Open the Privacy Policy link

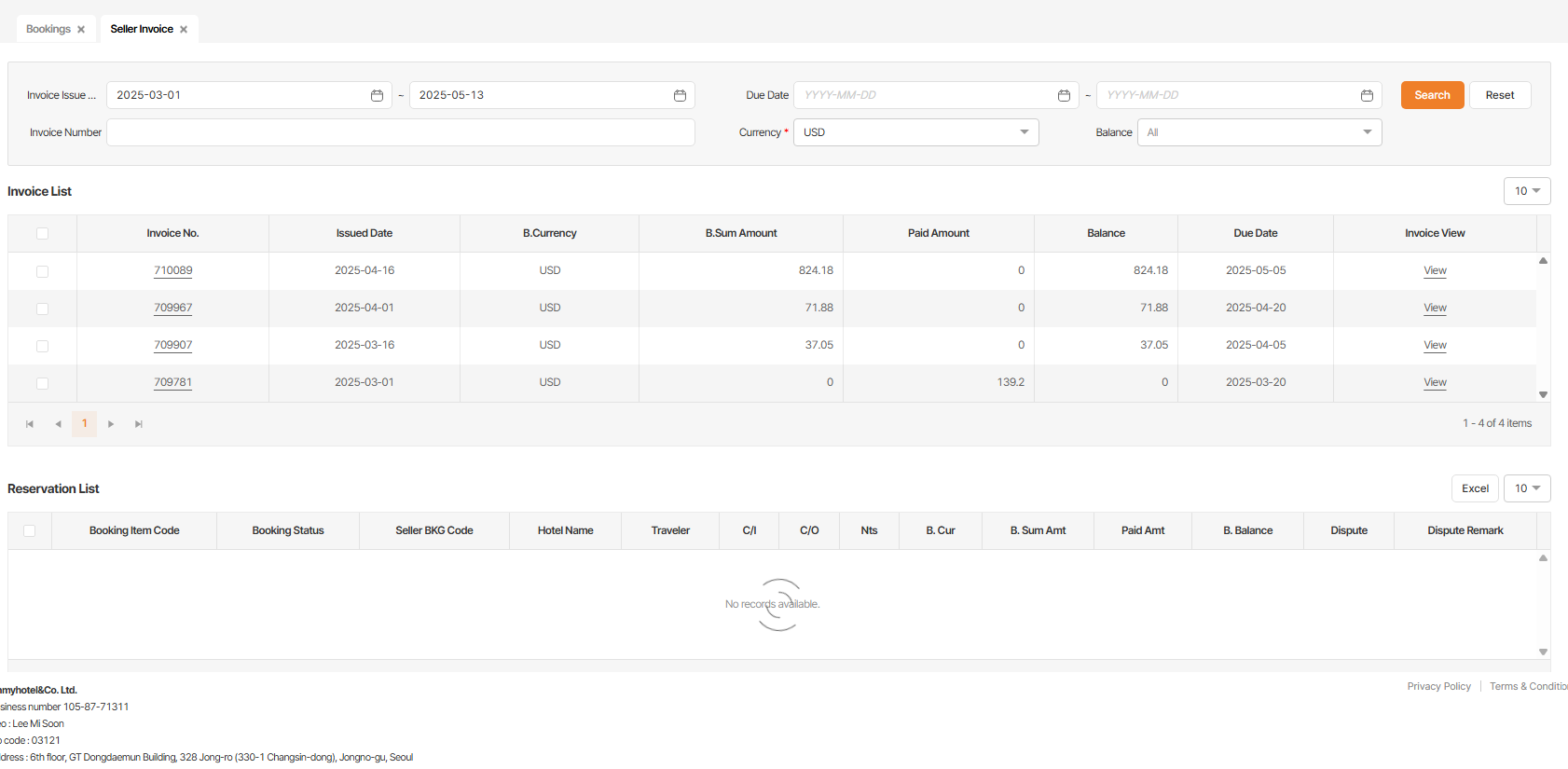tap(1438, 687)
